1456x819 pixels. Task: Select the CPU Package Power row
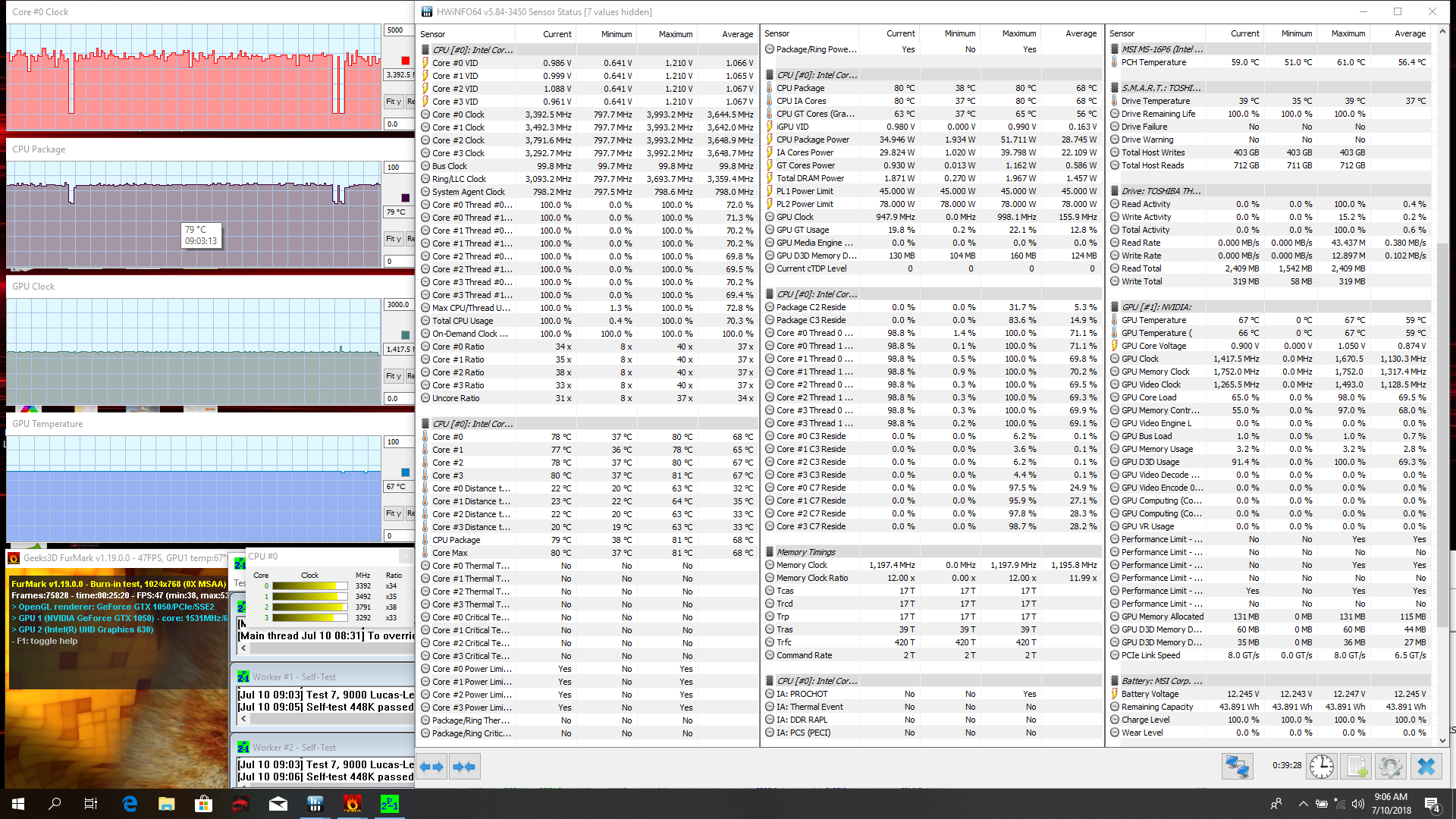[933, 140]
